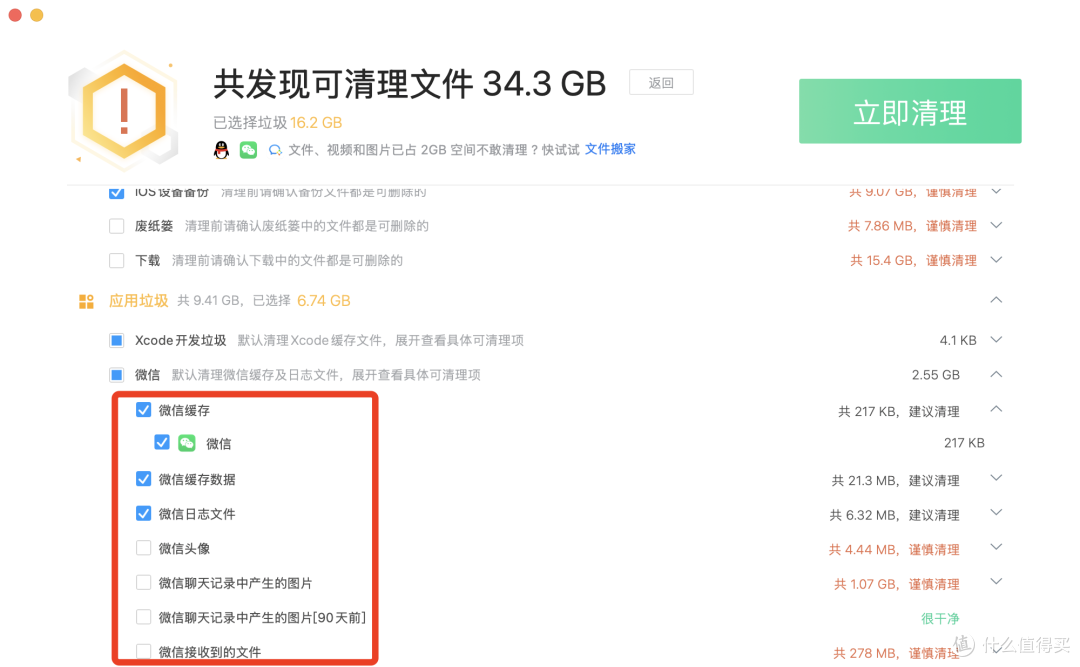Screen dimensions: 1080x667
Task: Click the WeChat icon in the tip banner
Action: (248, 149)
